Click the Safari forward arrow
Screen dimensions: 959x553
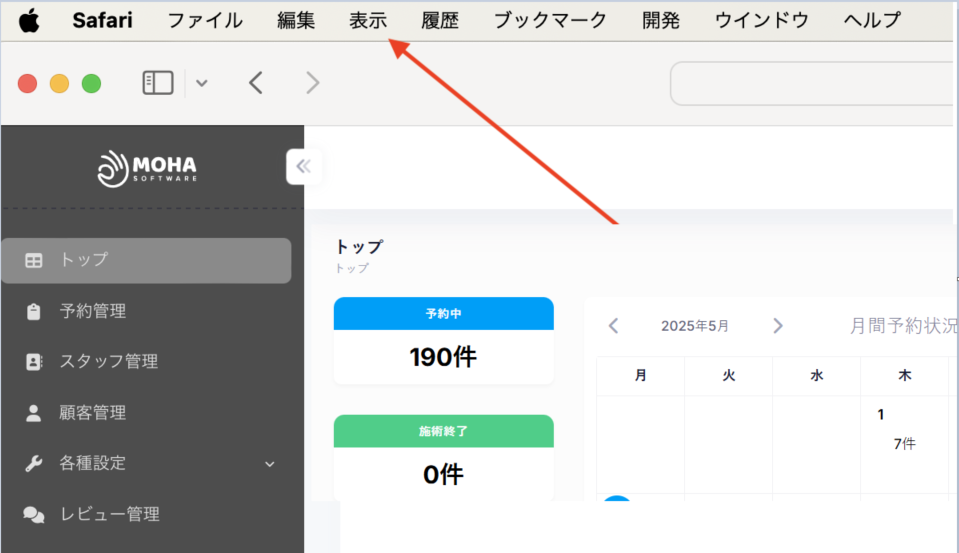point(313,83)
